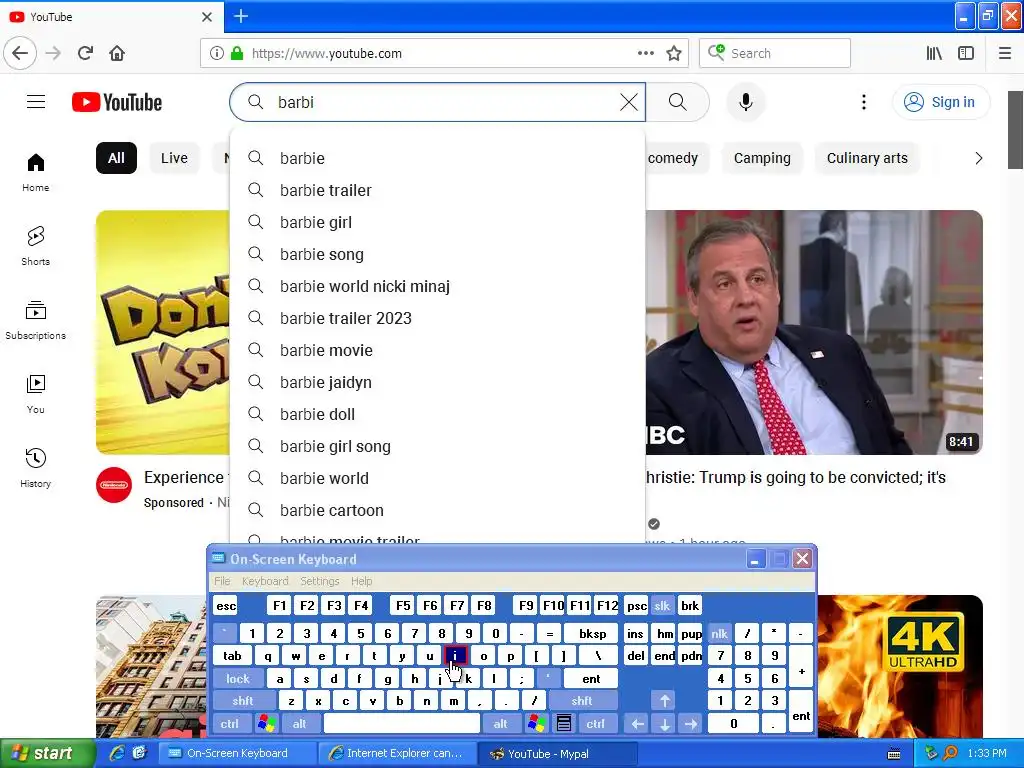The height and width of the screenshot is (768, 1024).
Task: Open the Christie video thumbnail
Action: coord(814,332)
